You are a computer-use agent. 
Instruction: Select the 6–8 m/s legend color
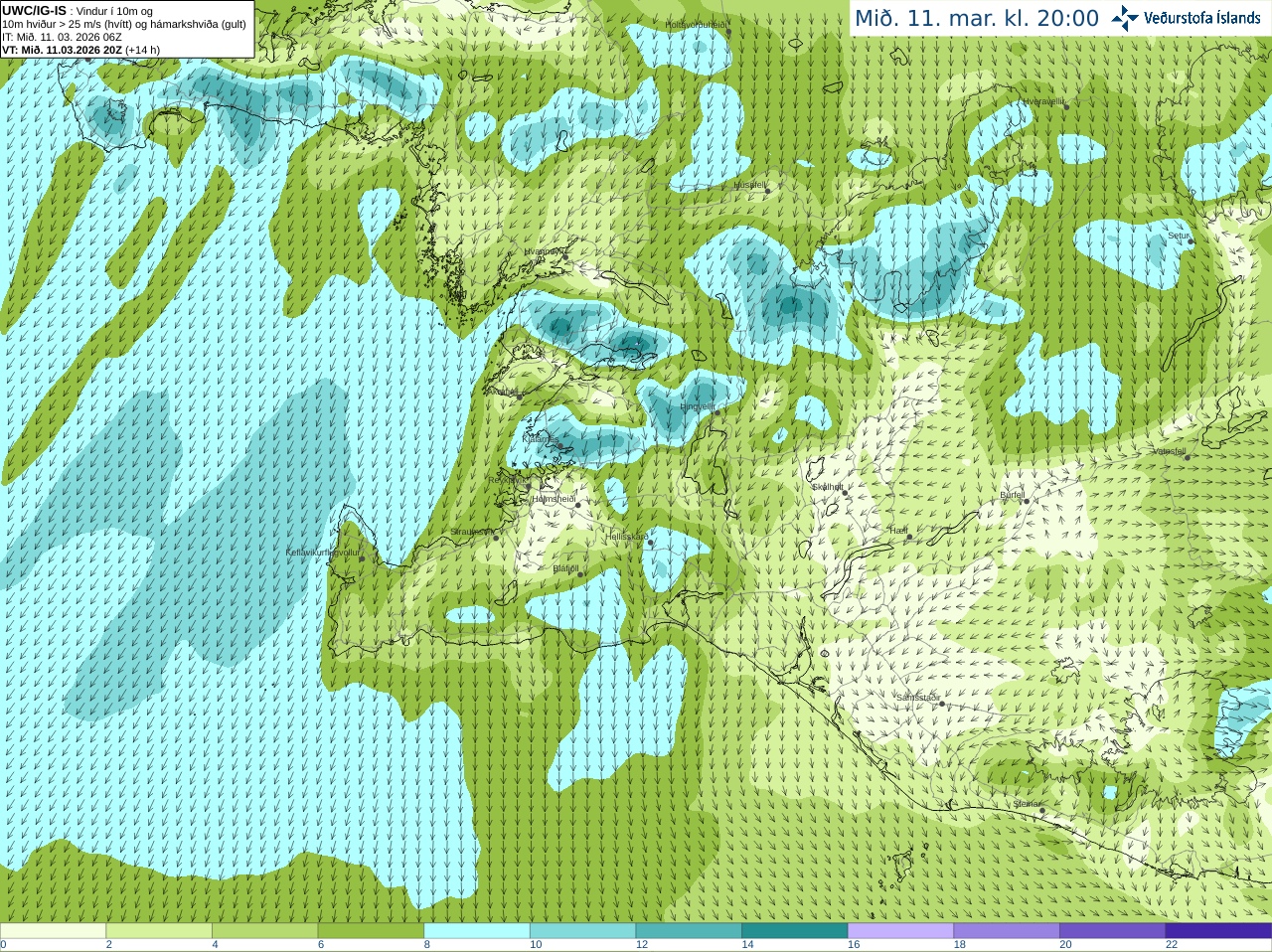click(371, 931)
